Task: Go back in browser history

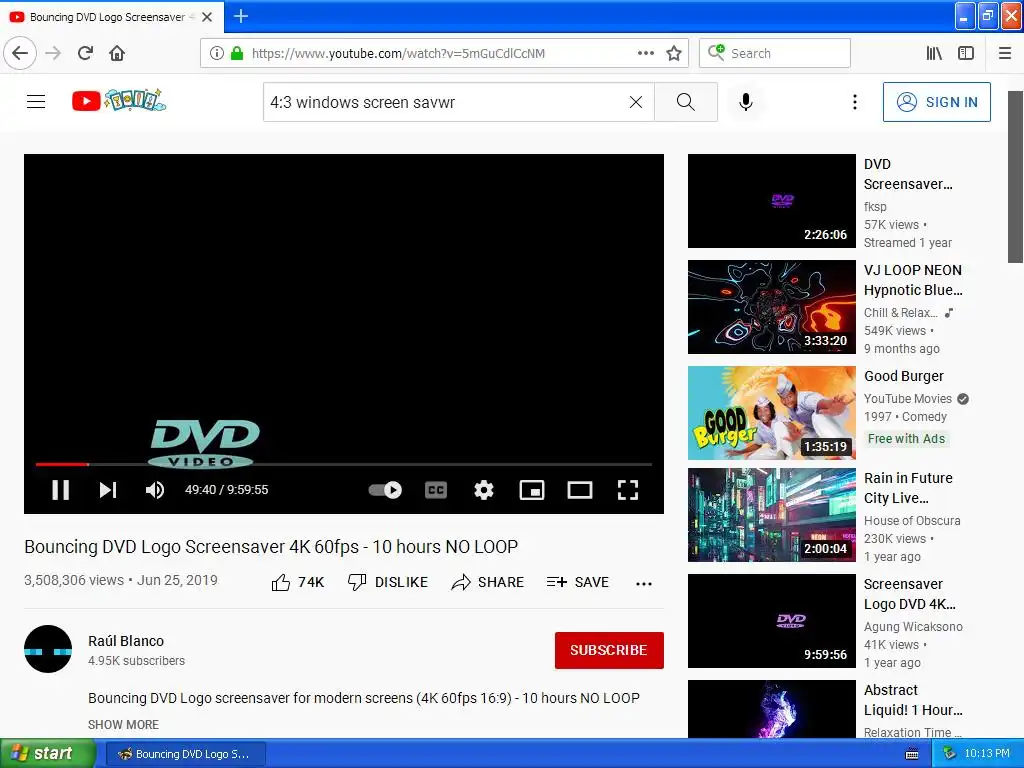Action: pos(20,53)
